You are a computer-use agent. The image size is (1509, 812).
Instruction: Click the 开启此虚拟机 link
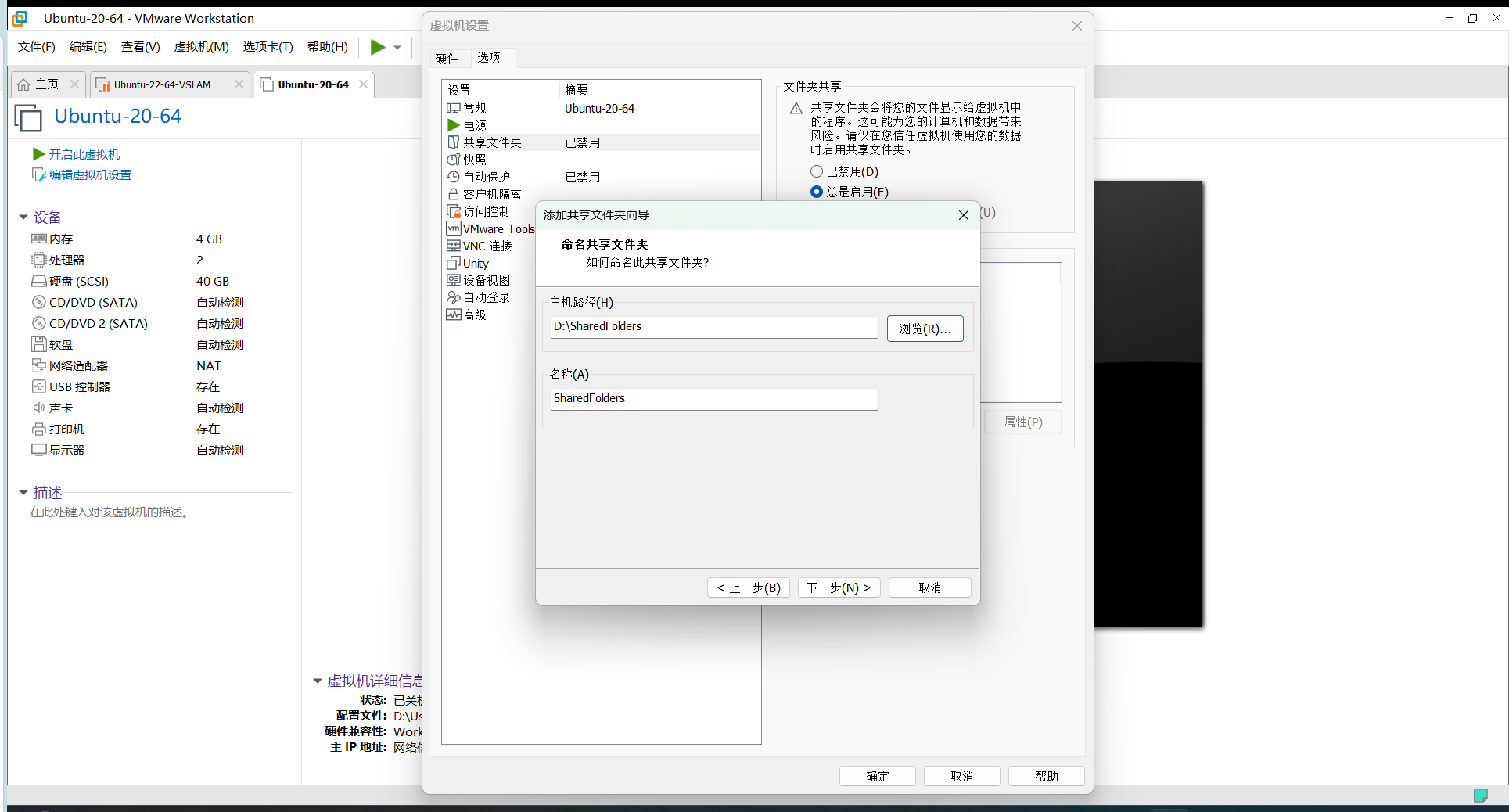(x=84, y=154)
